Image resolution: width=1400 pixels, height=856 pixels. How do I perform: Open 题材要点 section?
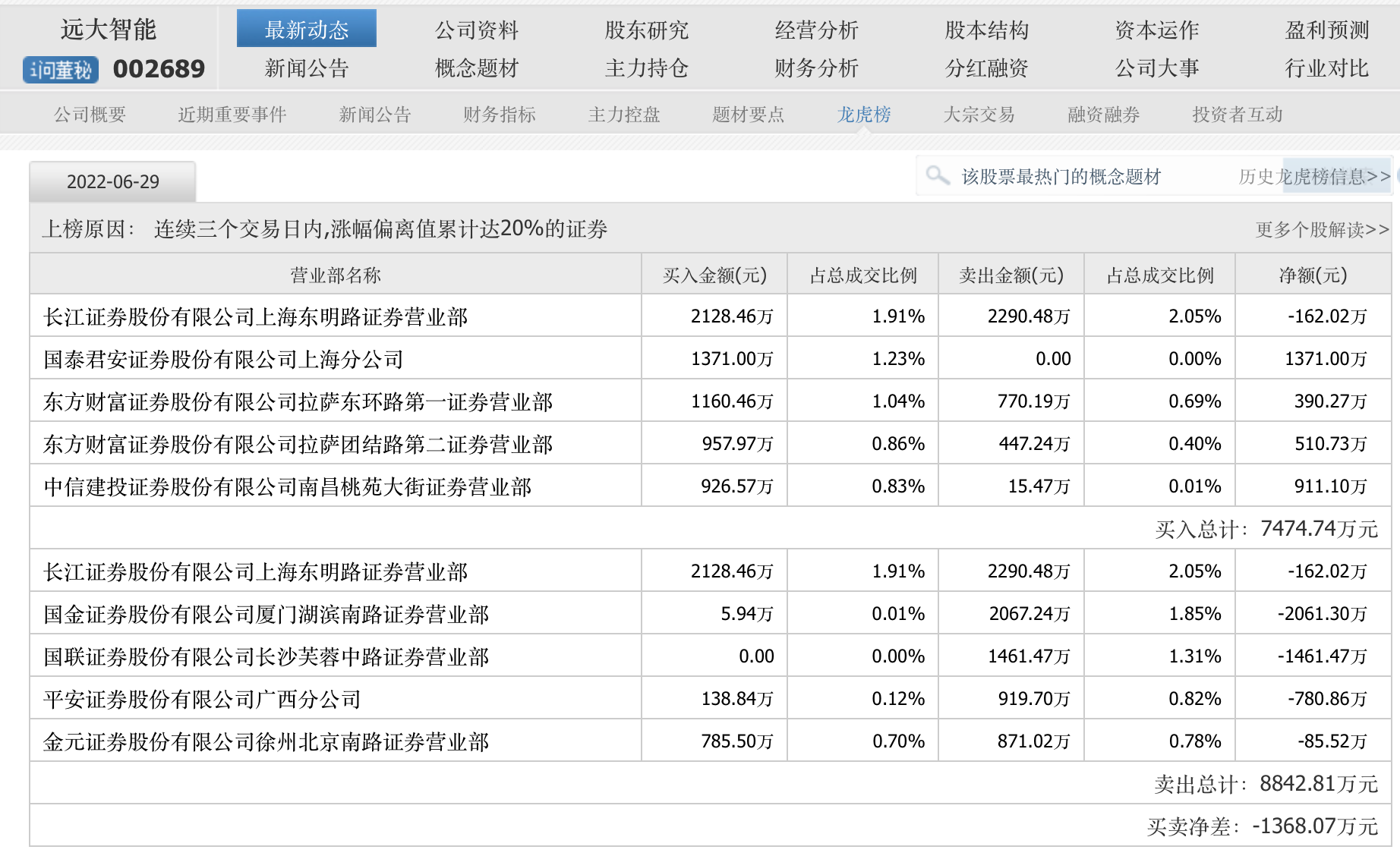pos(749,115)
